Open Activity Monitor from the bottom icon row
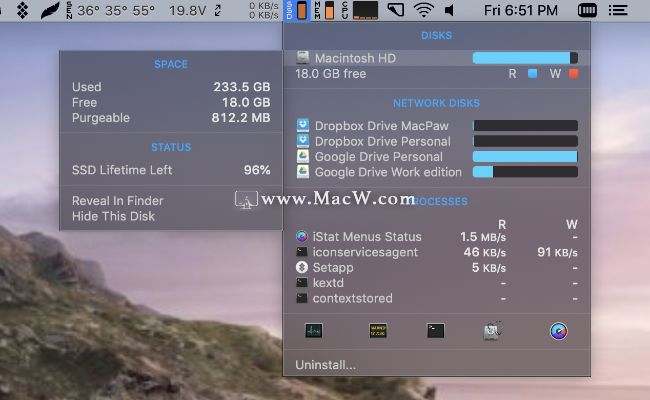The height and width of the screenshot is (400, 650). [313, 331]
